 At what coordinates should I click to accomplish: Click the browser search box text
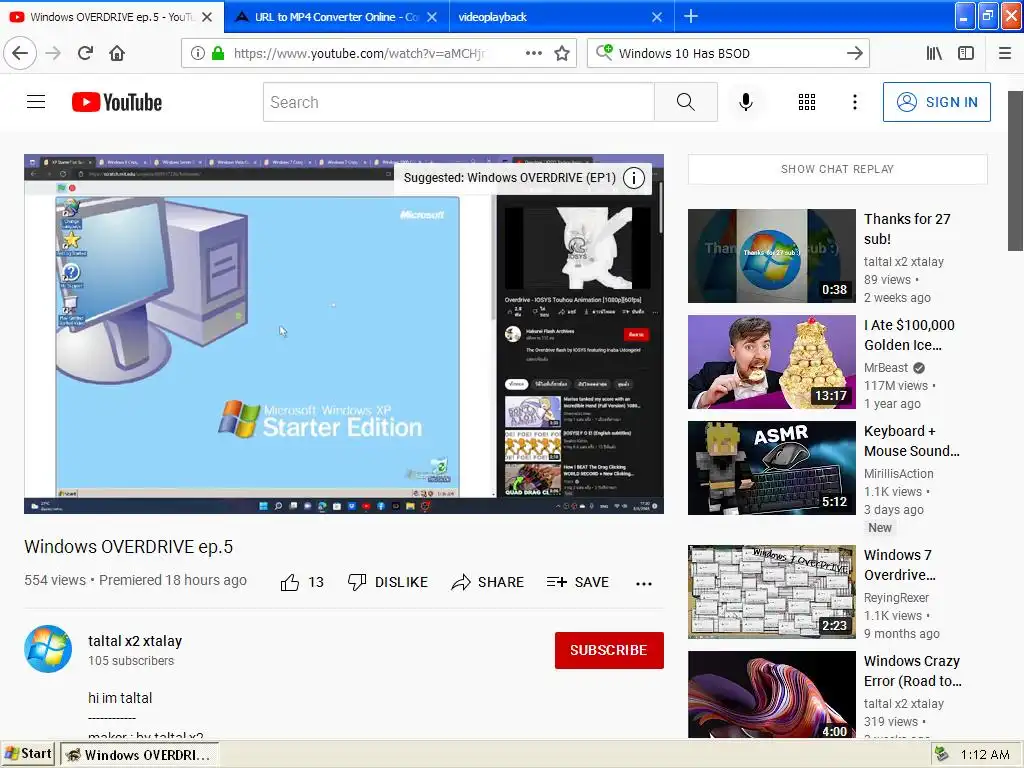coord(684,54)
